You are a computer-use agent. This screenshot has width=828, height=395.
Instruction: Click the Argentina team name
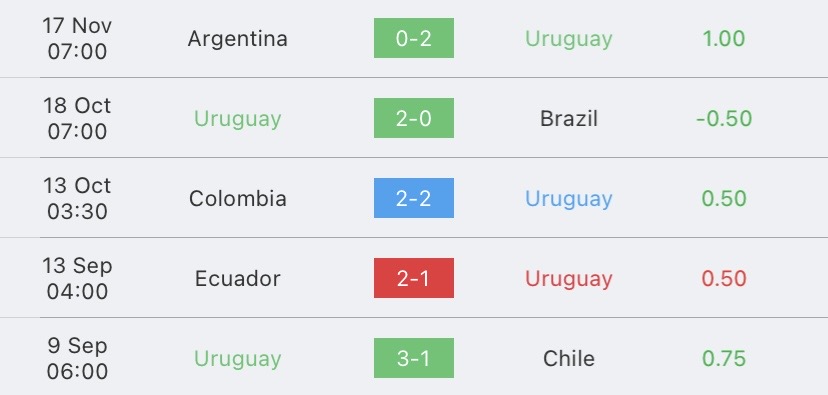click(238, 39)
